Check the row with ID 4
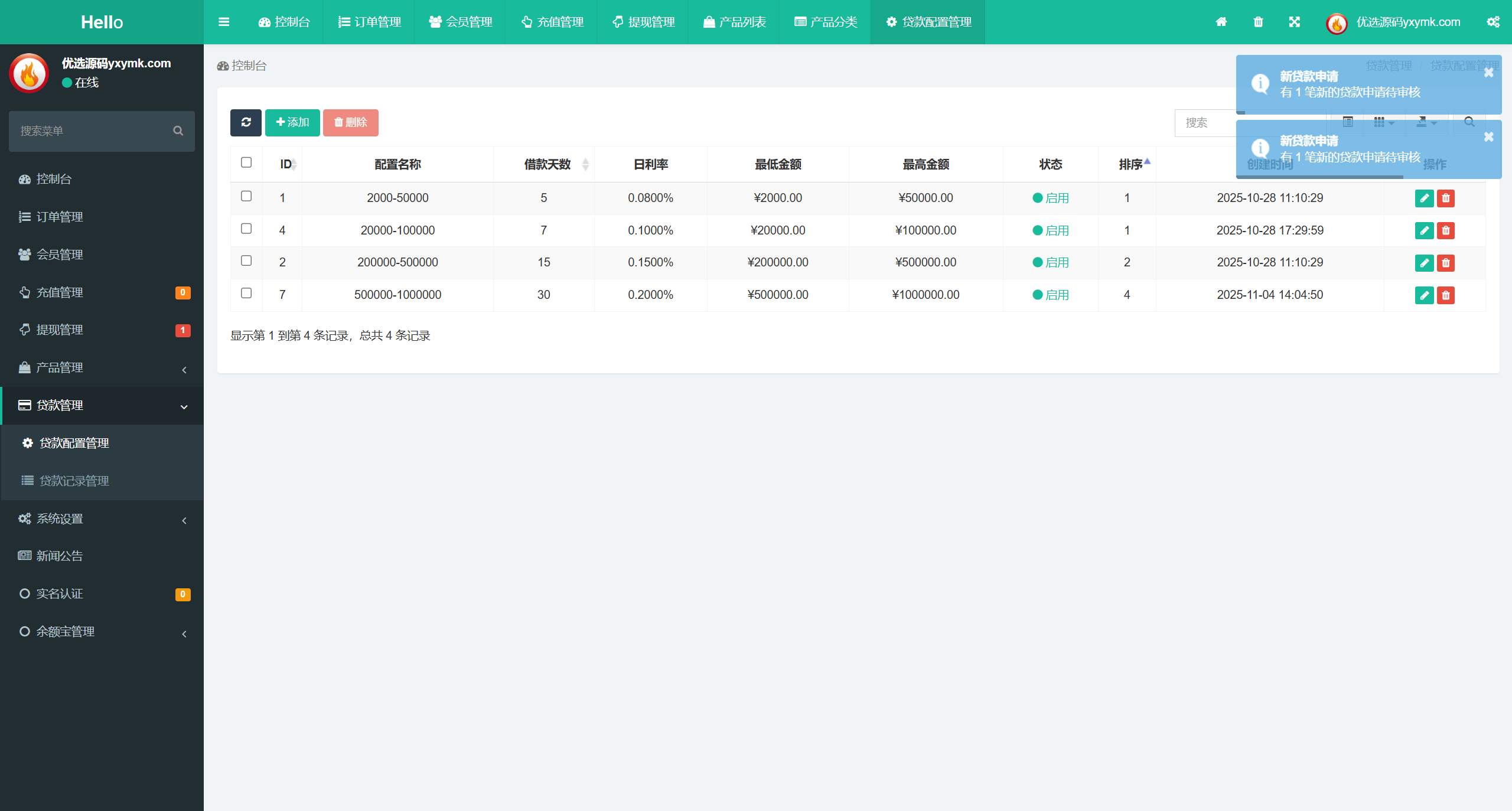This screenshot has height=811, width=1512. [246, 229]
